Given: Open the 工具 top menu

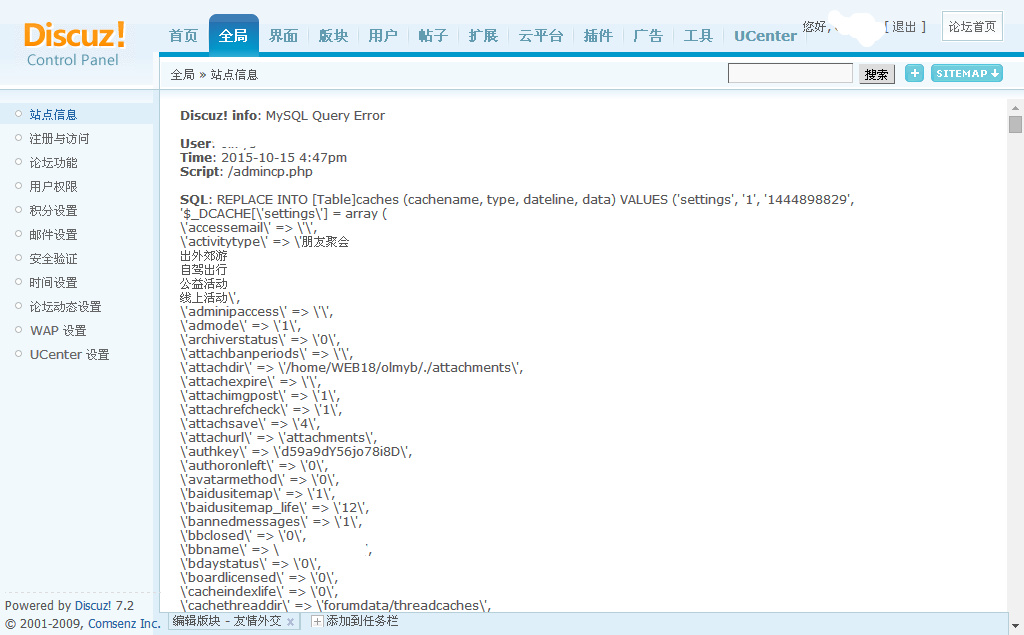Looking at the screenshot, I should pos(698,35).
